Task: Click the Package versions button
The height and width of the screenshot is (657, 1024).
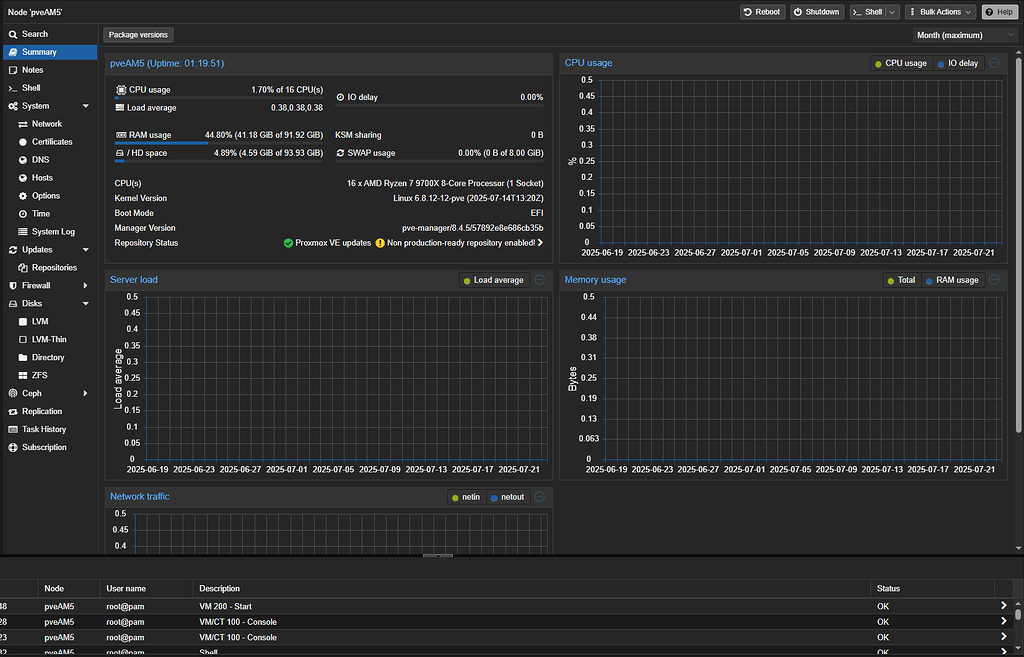Action: tap(139, 35)
